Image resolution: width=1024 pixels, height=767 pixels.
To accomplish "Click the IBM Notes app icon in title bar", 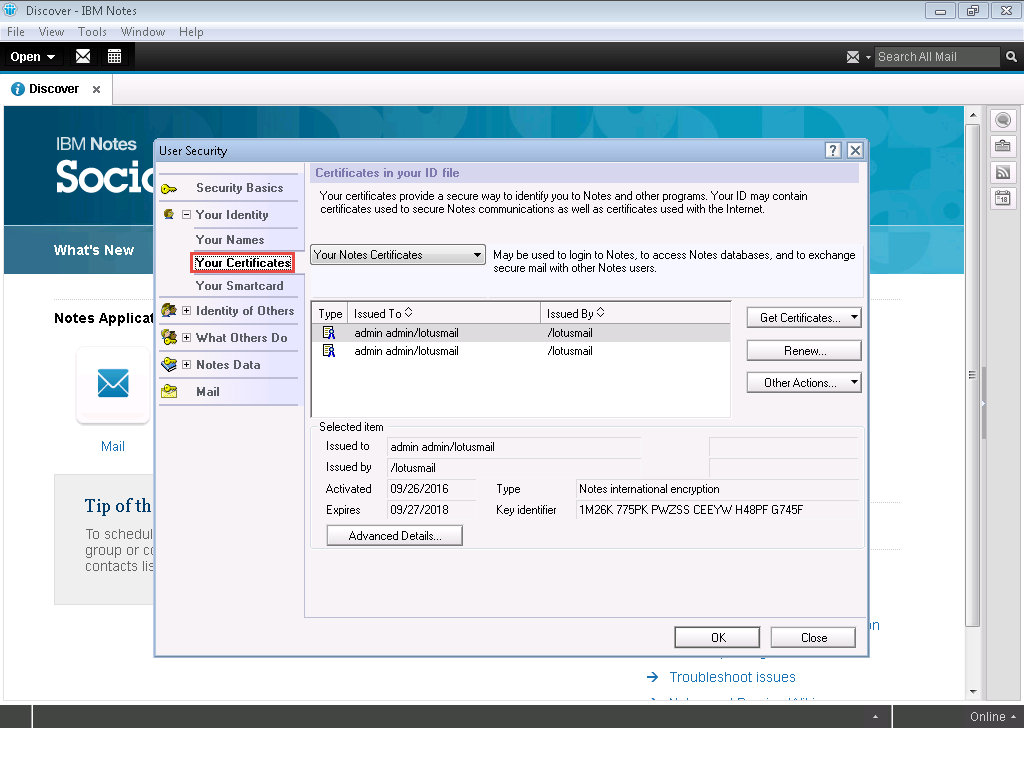I will pos(11,10).
